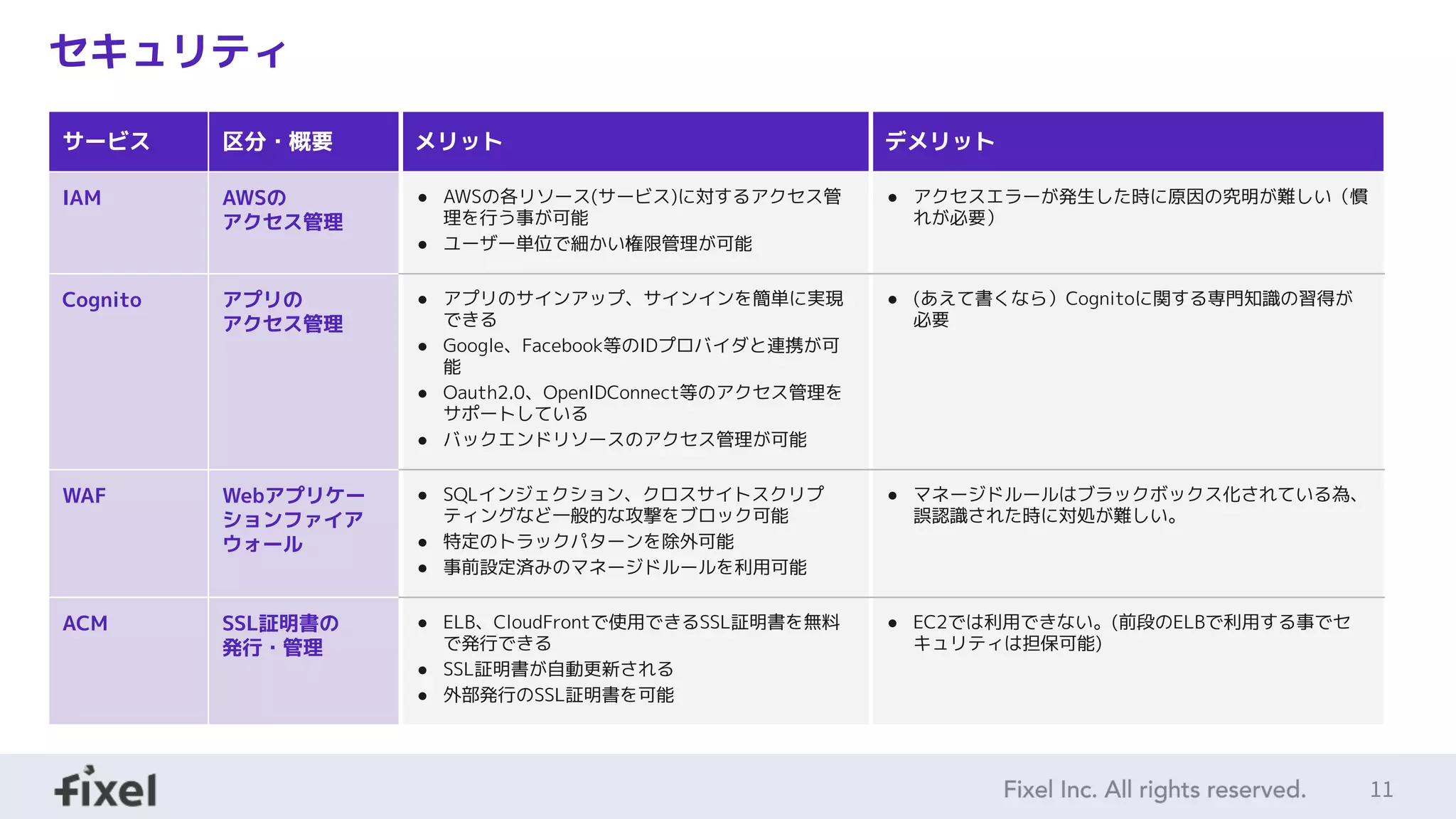The height and width of the screenshot is (819, 1456).
Task: Click the デメリット column header
Action: click(939, 141)
